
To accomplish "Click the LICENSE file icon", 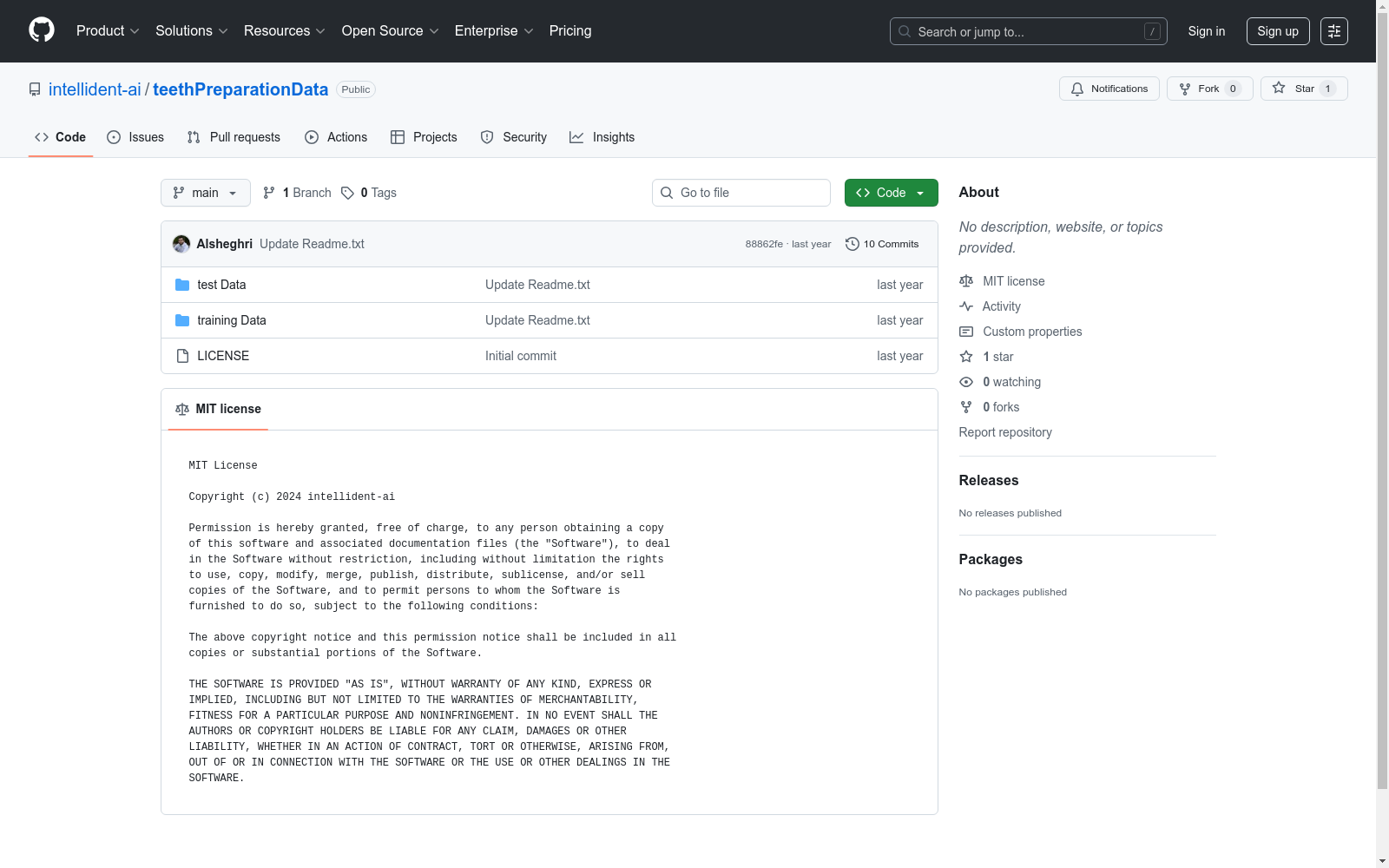I will click(x=182, y=356).
